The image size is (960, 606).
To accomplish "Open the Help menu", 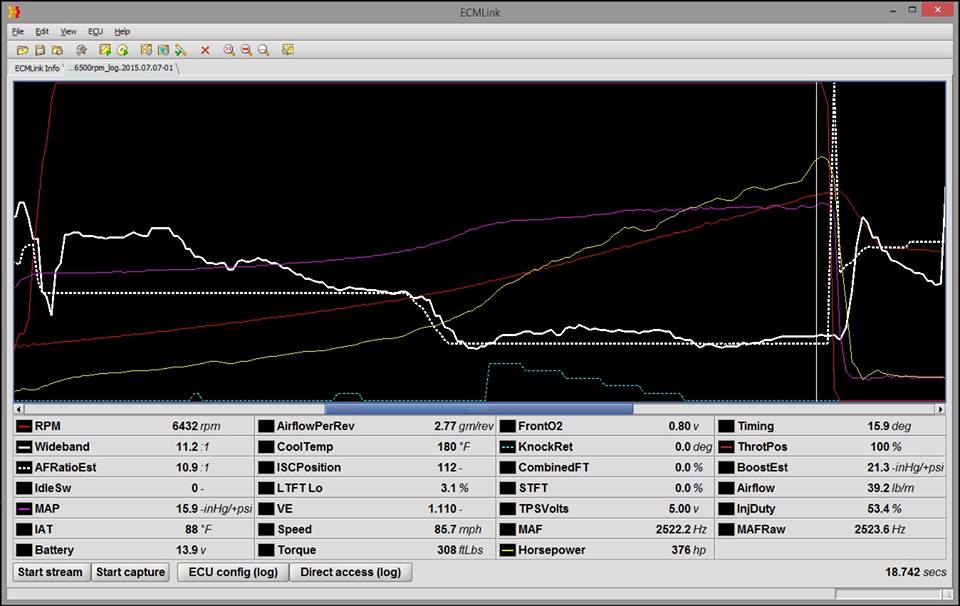I will [122, 31].
